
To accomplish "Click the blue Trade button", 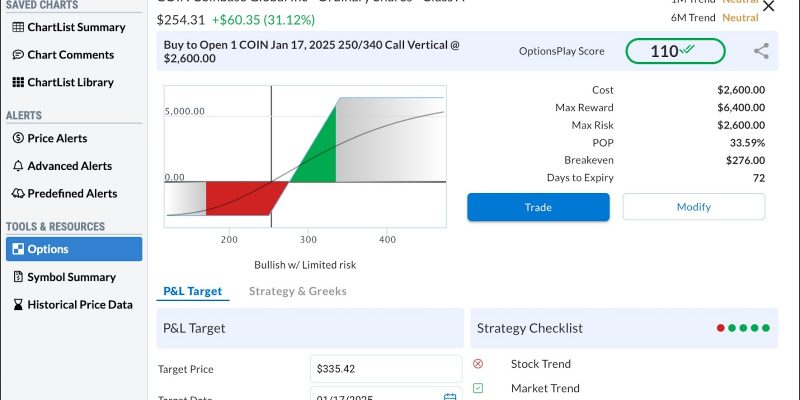I will pyautogui.click(x=538, y=207).
